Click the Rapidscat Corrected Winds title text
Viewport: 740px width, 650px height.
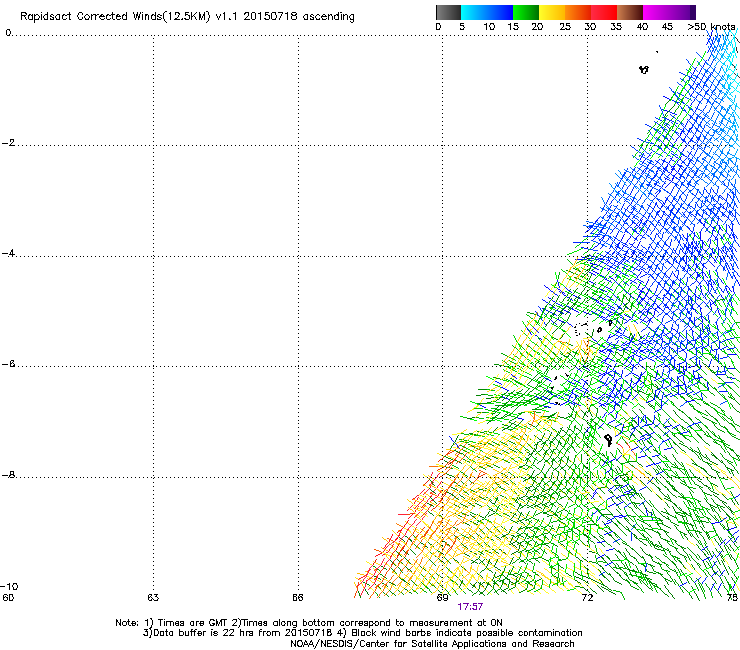[187, 16]
